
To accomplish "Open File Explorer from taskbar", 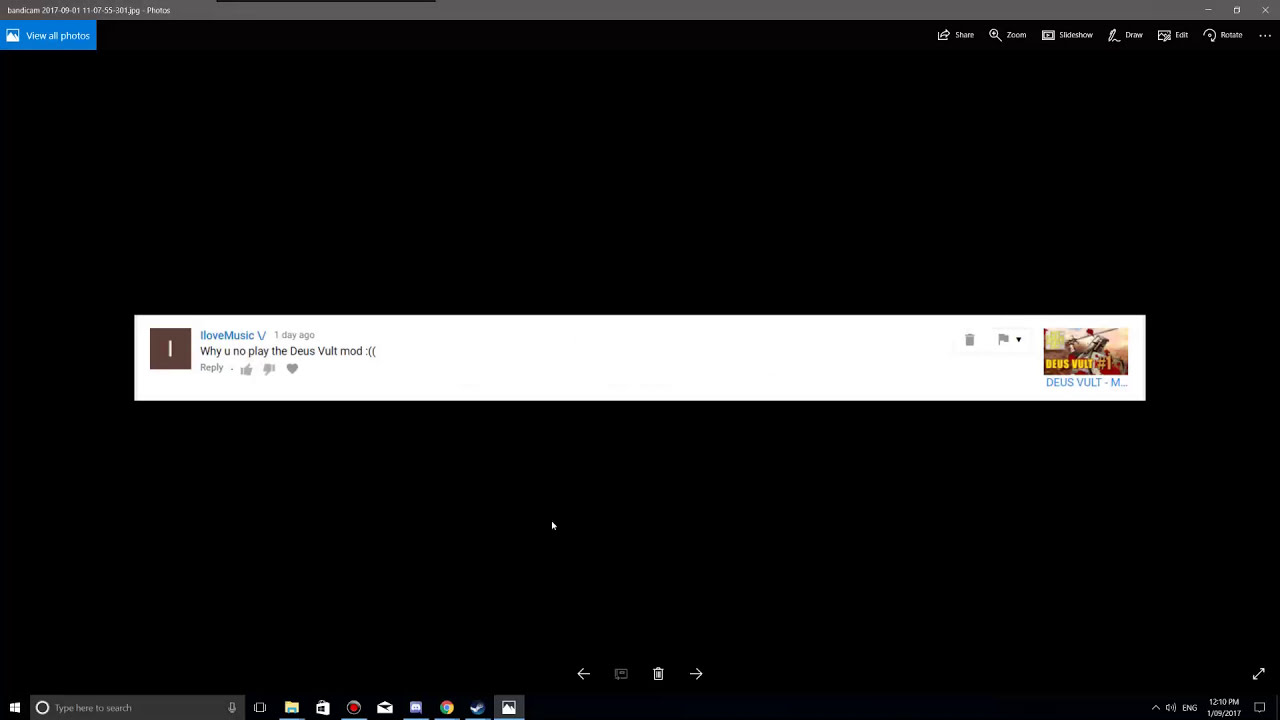I will click(x=292, y=708).
